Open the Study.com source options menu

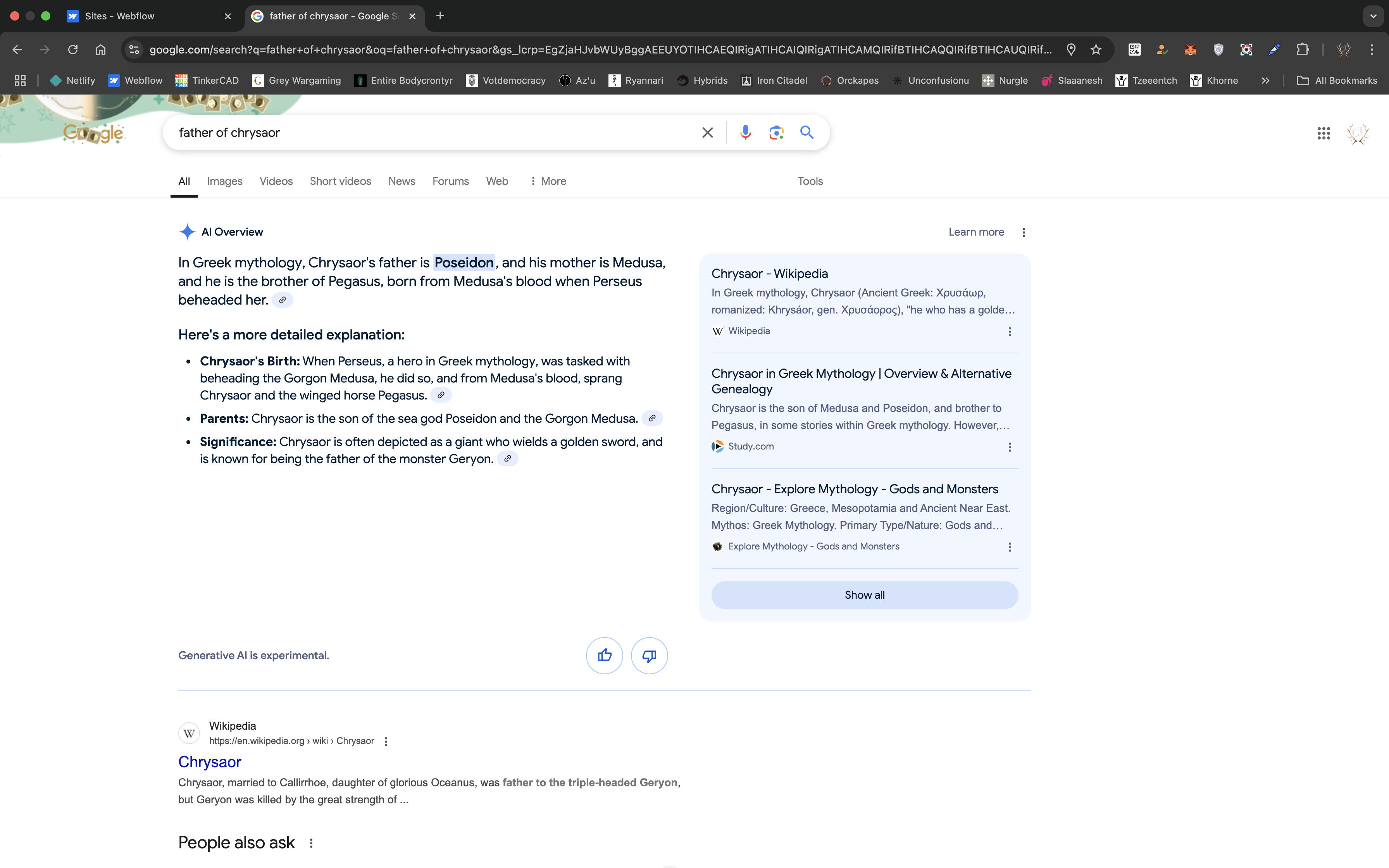[1010, 447]
